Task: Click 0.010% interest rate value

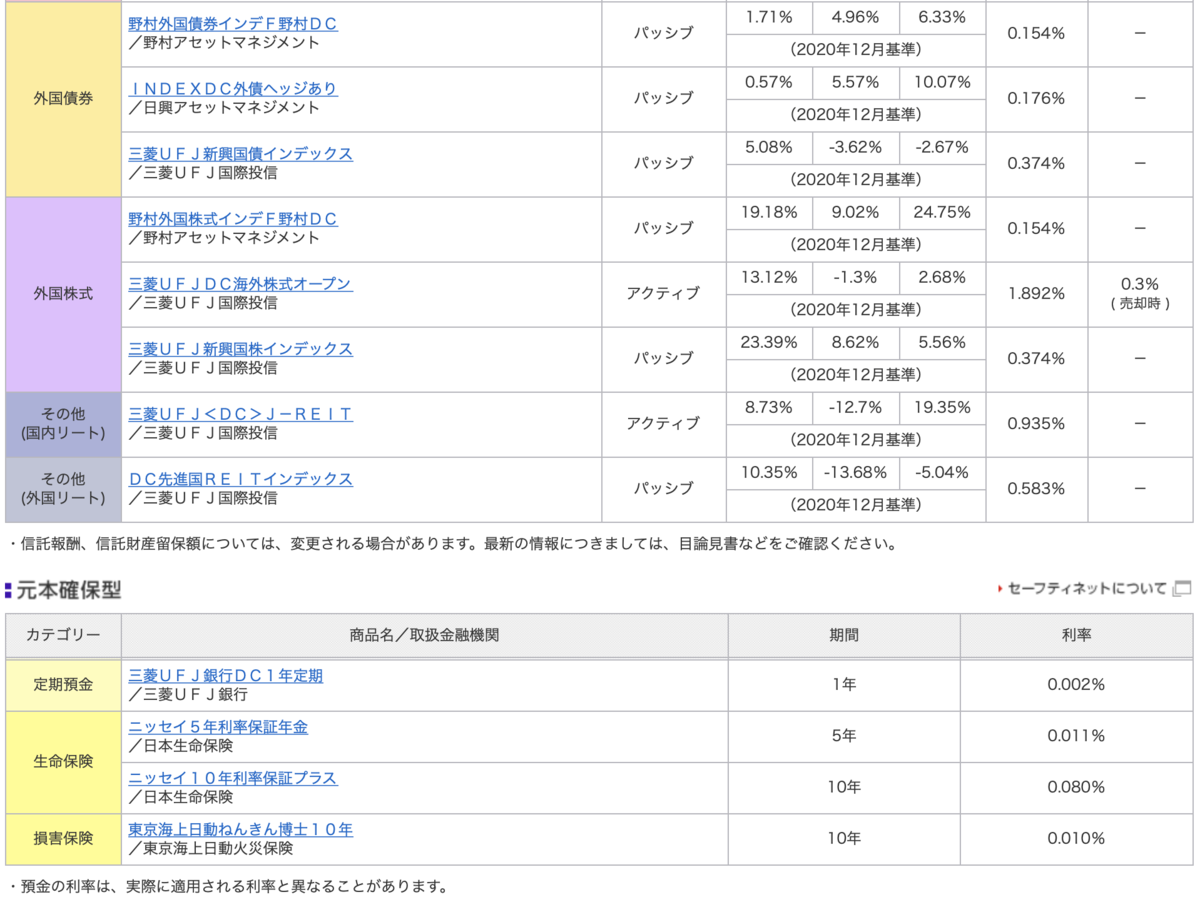Action: [x=1076, y=838]
